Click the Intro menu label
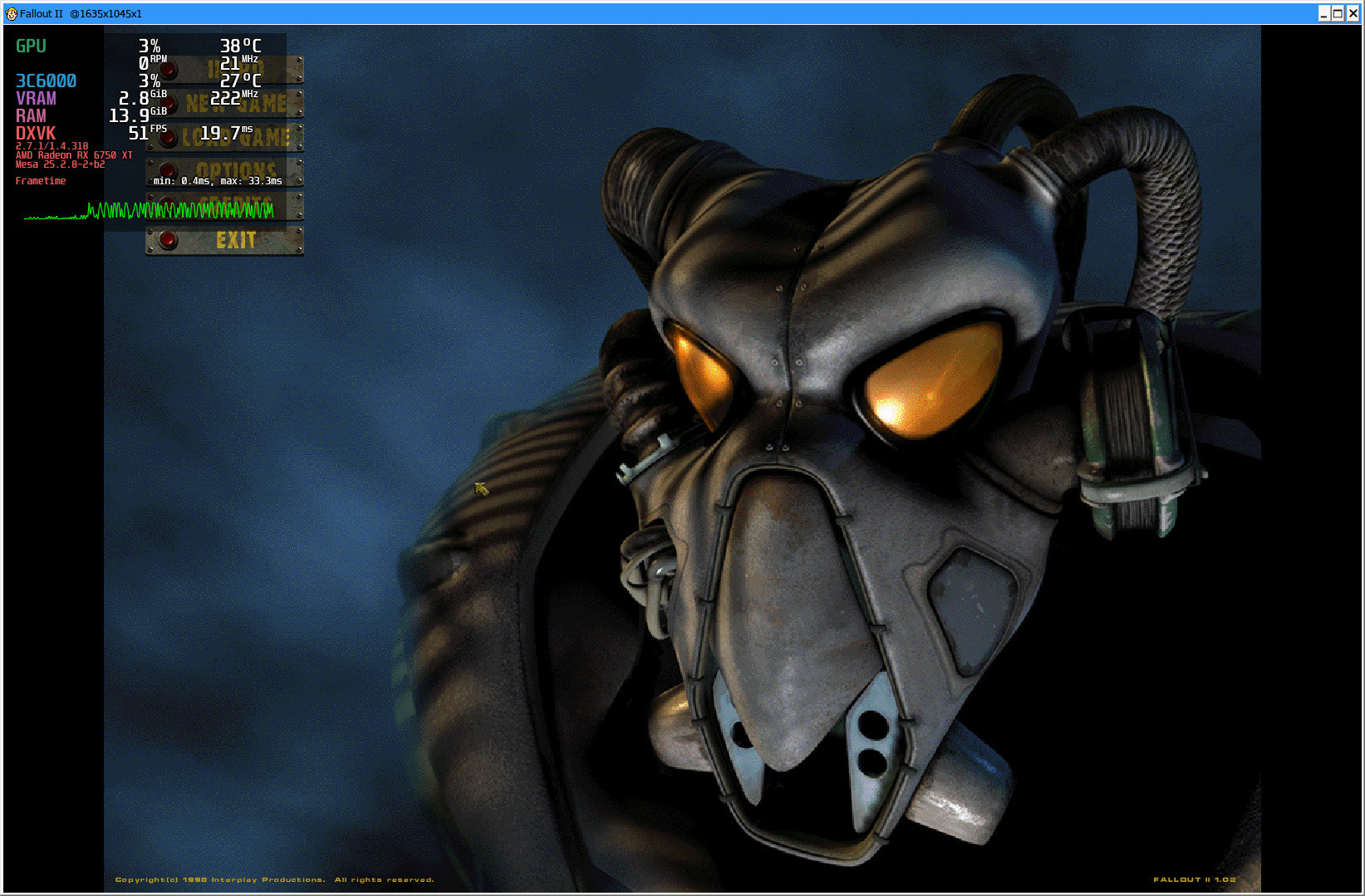 pyautogui.click(x=237, y=70)
